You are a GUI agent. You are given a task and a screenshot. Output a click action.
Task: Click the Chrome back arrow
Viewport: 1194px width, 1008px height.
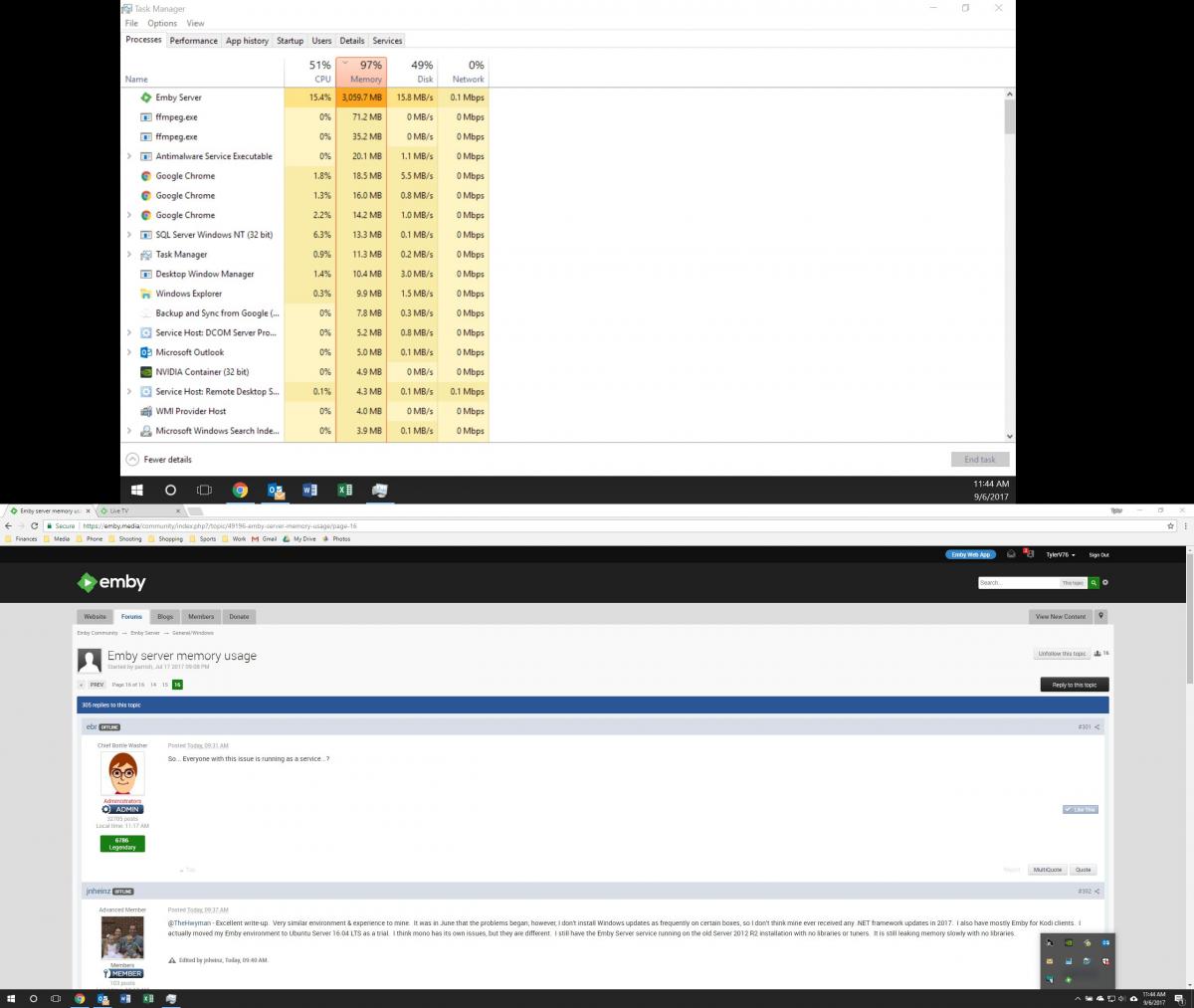click(8, 525)
